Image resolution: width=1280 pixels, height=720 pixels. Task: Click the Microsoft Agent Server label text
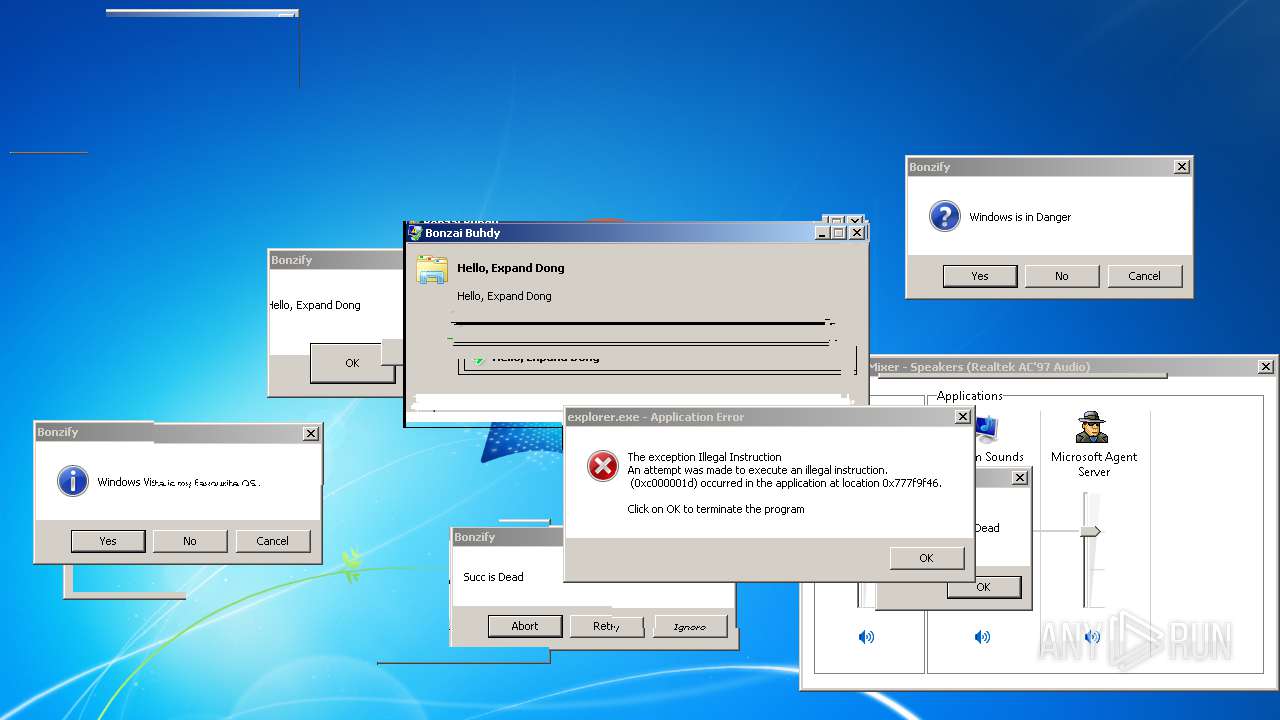1094,464
